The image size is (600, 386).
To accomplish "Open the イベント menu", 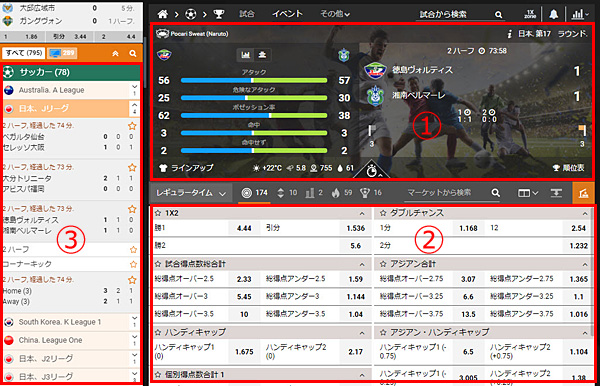I will 287,14.
